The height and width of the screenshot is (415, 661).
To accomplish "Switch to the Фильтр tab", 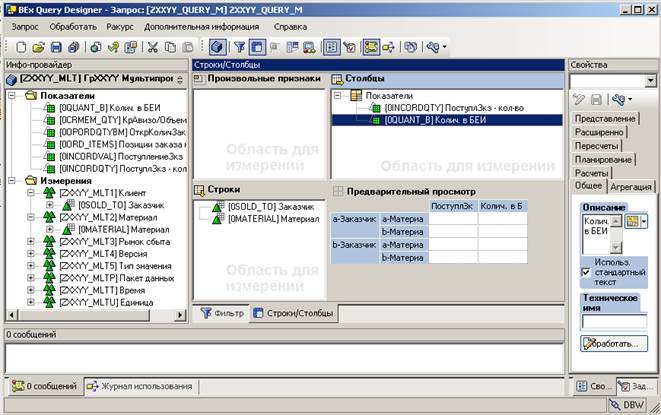I will coord(222,313).
